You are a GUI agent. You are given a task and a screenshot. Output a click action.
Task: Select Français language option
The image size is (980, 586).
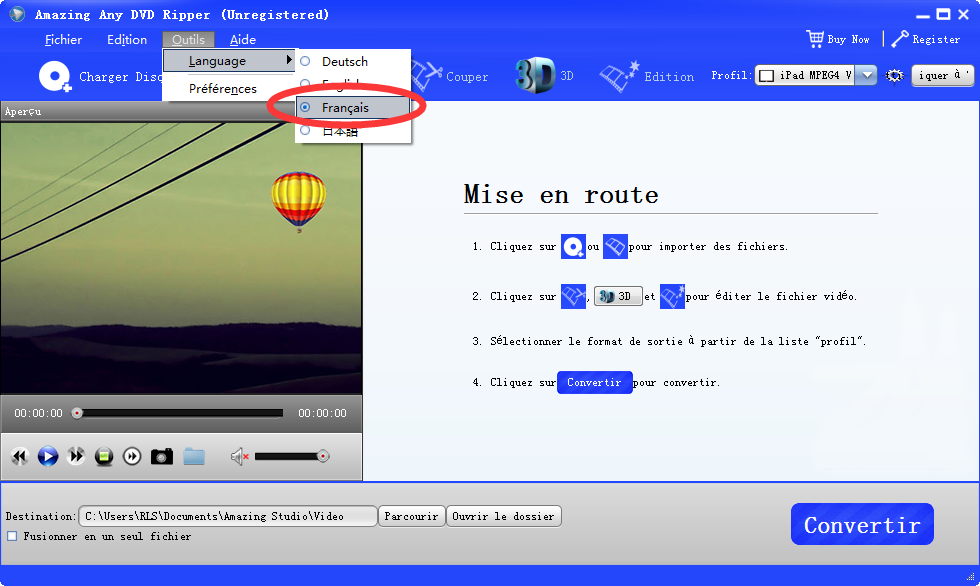point(353,107)
